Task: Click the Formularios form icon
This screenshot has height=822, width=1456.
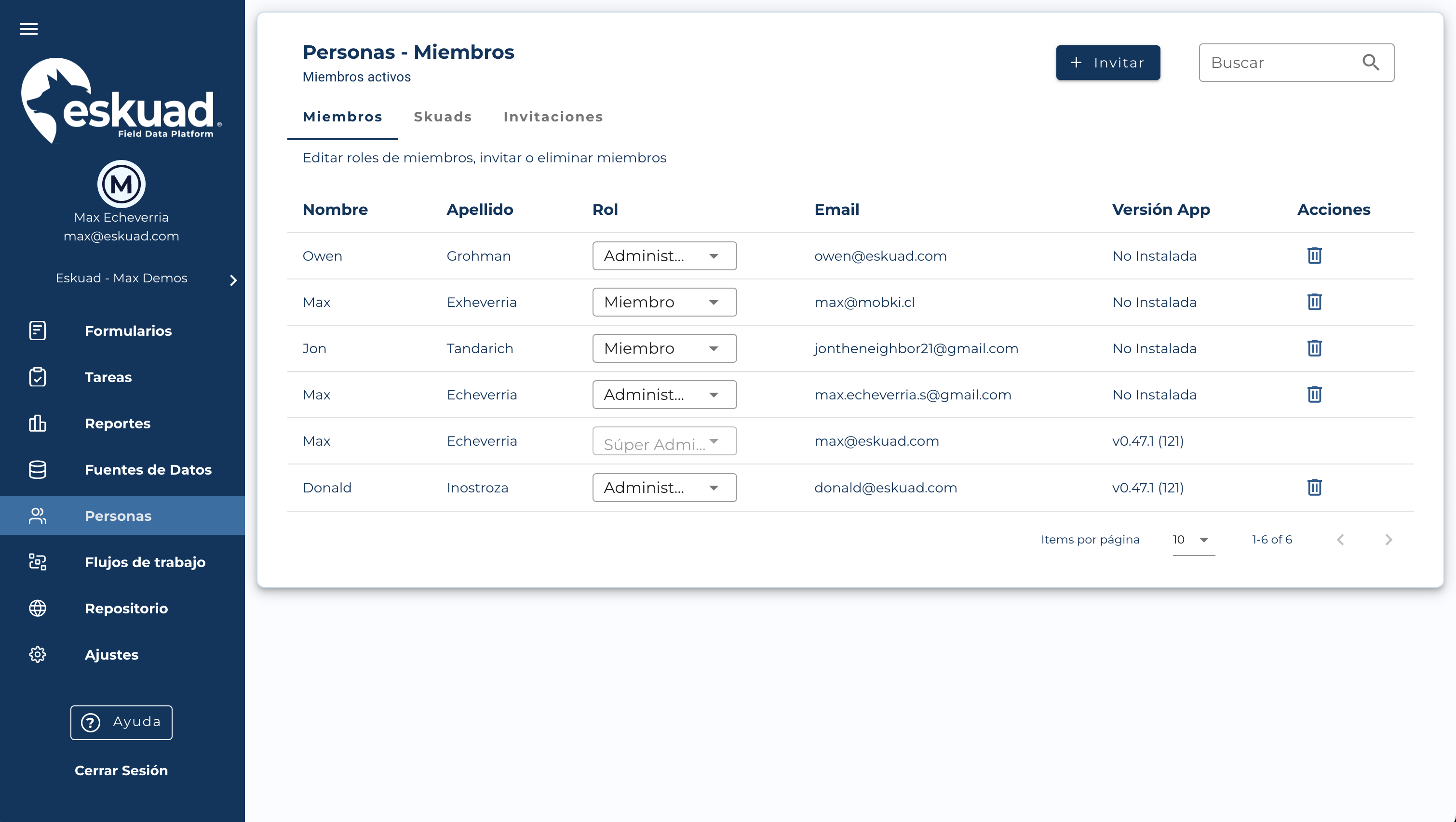Action: click(37, 331)
